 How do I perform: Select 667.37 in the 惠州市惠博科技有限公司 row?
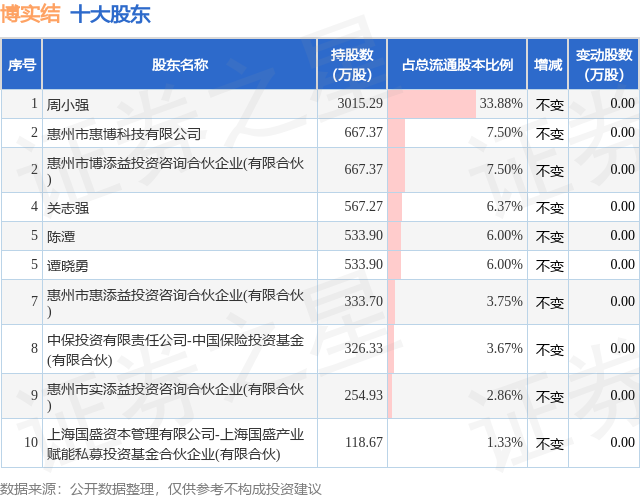(x=364, y=132)
